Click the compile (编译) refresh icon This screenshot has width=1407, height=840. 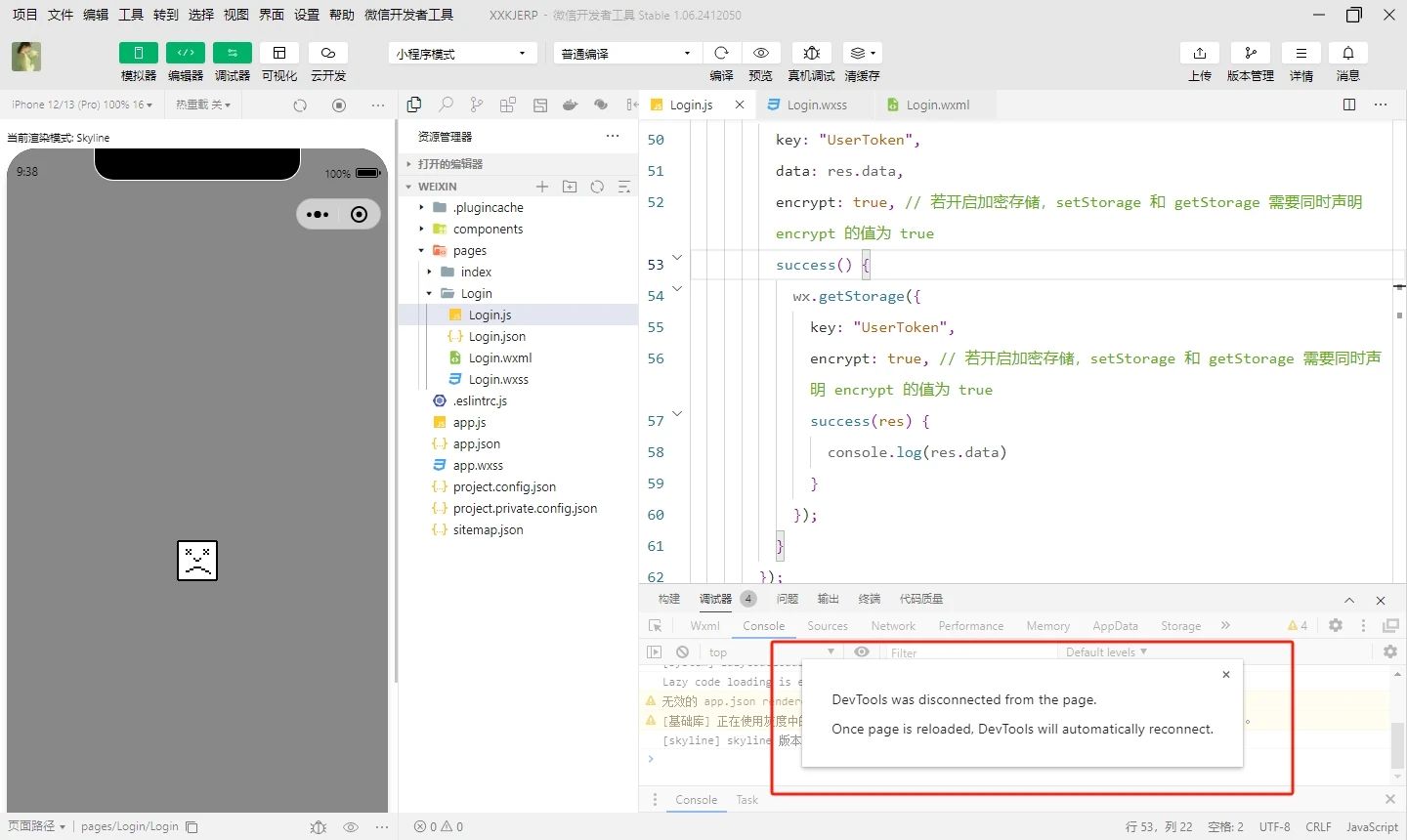(721, 53)
